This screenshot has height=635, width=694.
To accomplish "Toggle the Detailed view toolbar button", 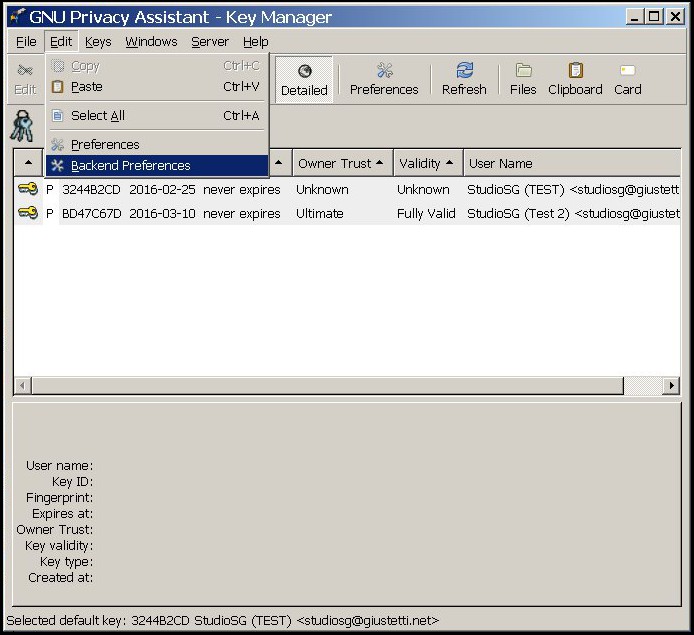I will 304,80.
